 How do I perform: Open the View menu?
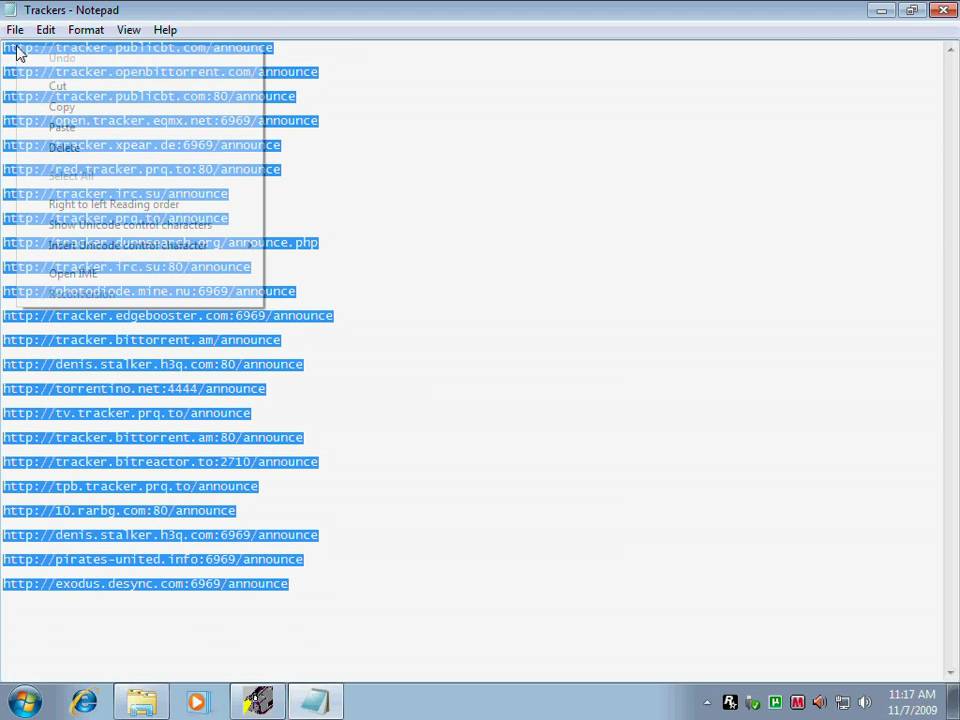click(129, 30)
